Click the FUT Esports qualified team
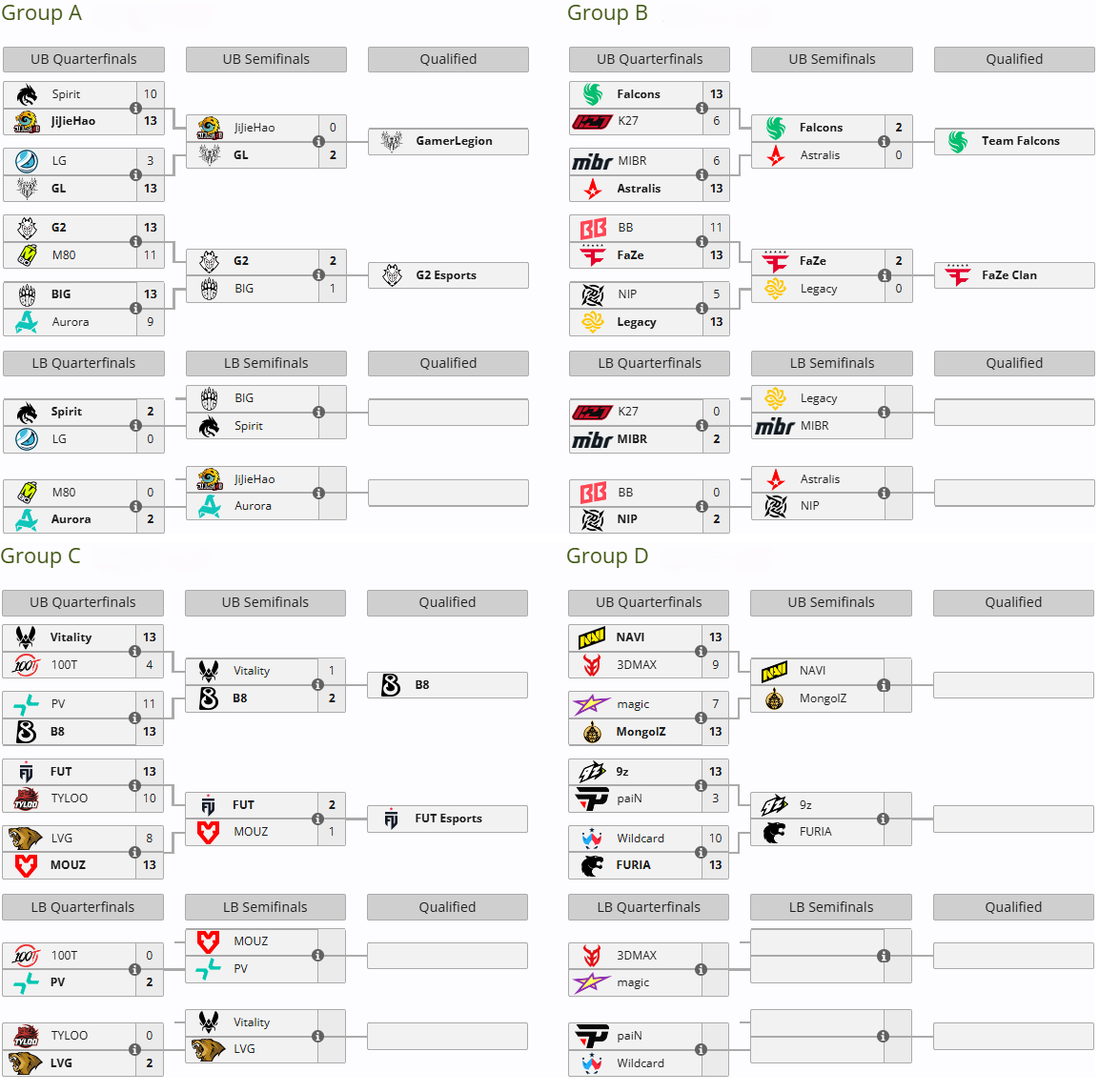 447,819
